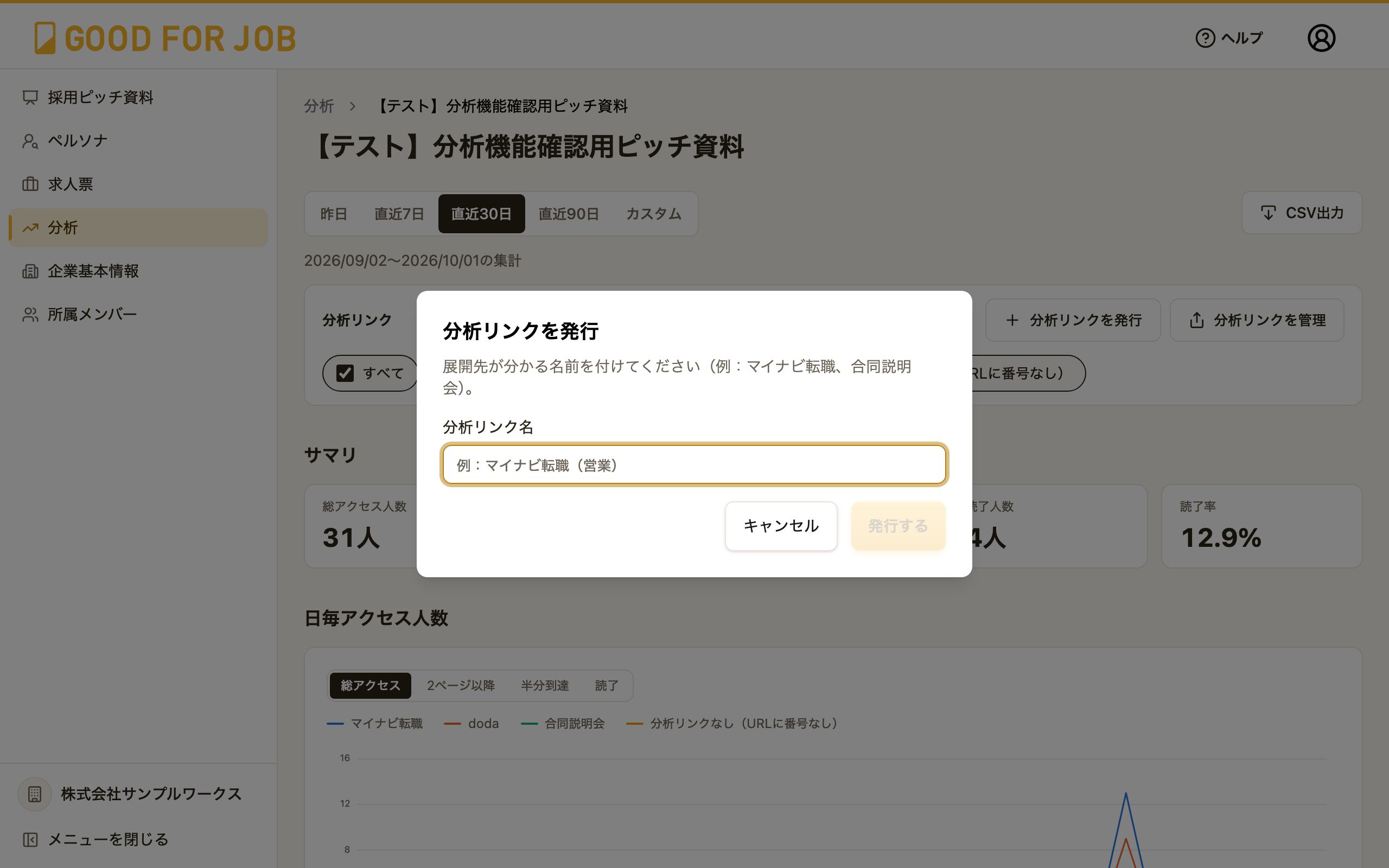Click the ペルソナ person-search icon

tap(30, 141)
